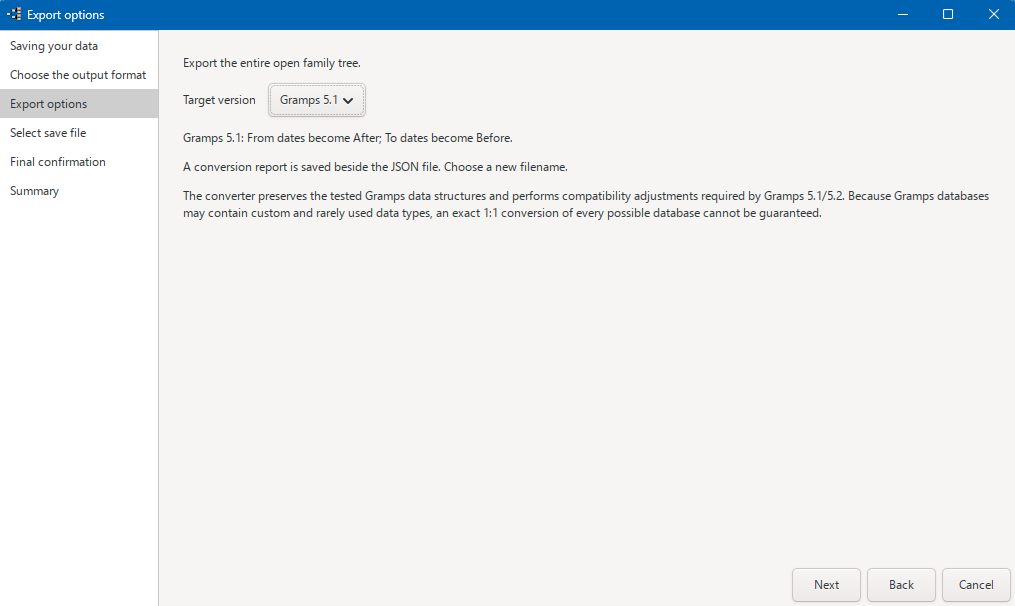Go Back to previous step
This screenshot has width=1015, height=606.
[901, 585]
